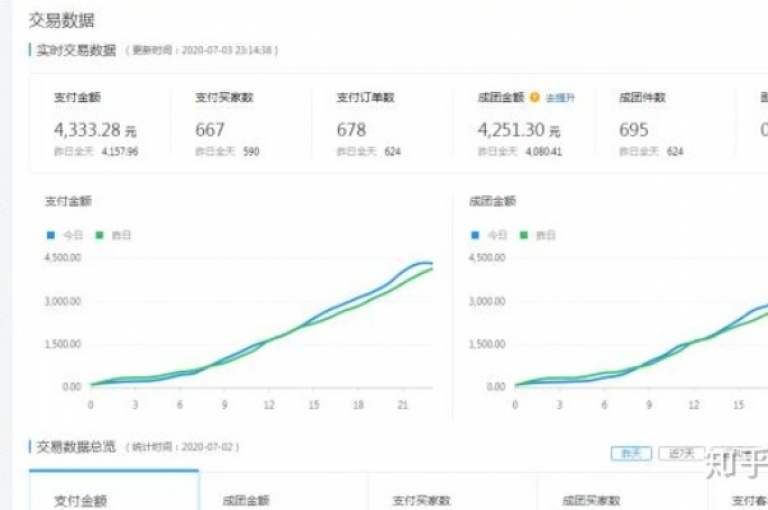Click the 678 paid orders value
Screen dimensions: 768x510
point(351,130)
